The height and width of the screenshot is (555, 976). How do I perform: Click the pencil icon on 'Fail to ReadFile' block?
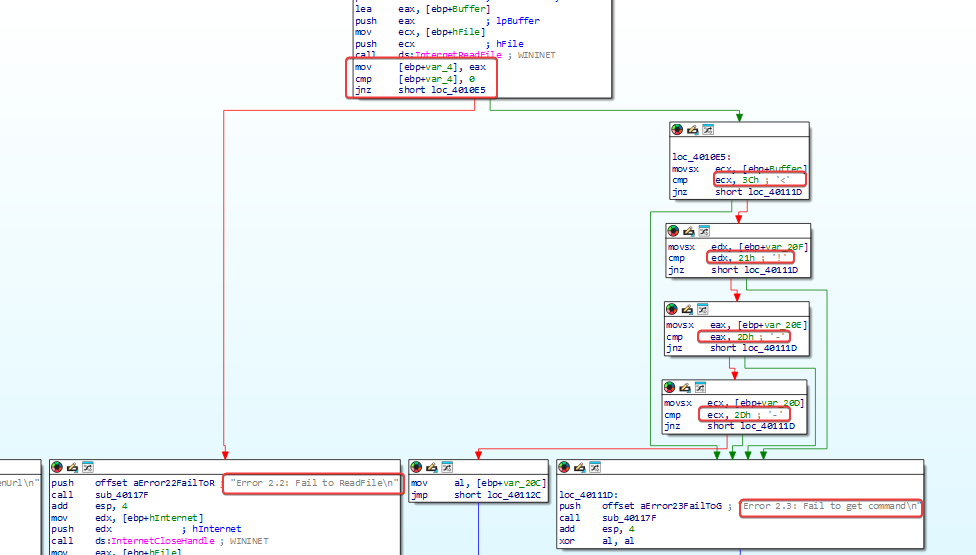73,467
